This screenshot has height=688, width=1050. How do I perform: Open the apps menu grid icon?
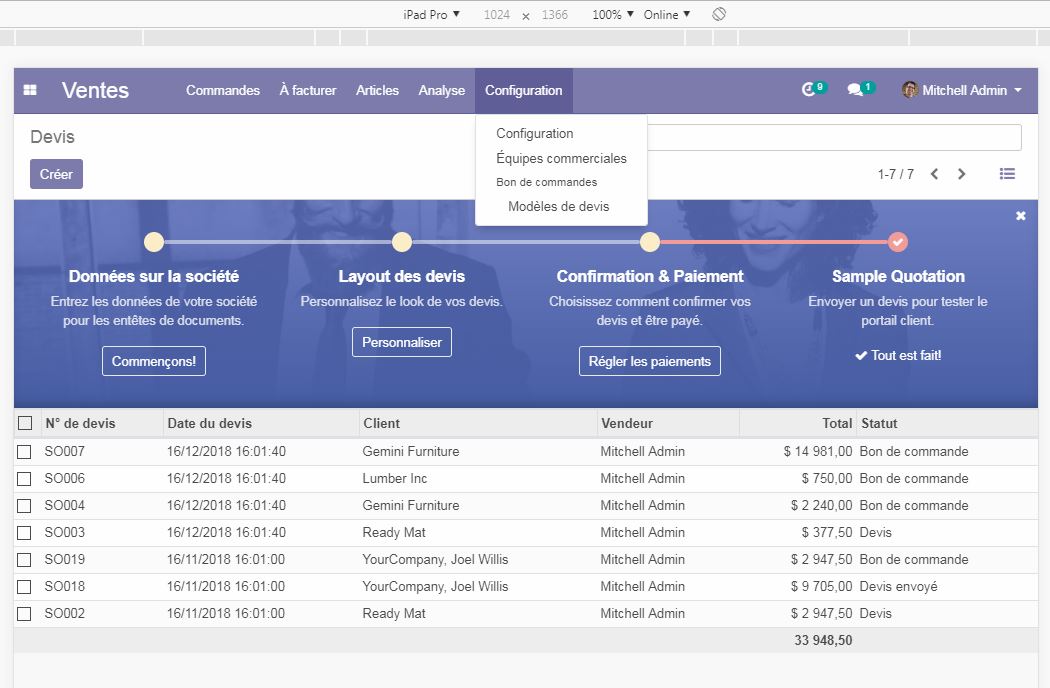click(x=29, y=90)
